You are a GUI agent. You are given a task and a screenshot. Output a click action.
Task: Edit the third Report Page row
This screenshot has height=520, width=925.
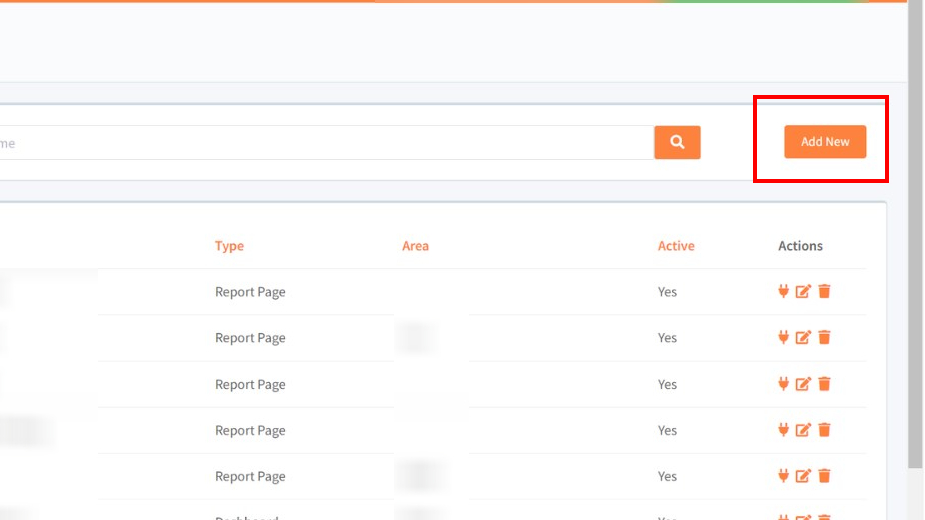(803, 384)
